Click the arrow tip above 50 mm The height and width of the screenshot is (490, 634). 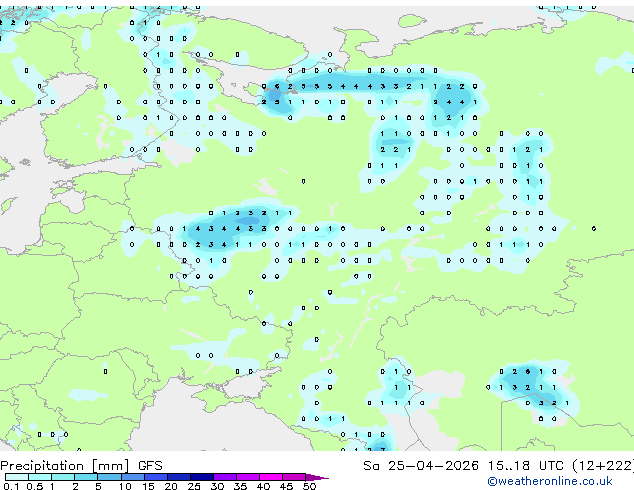tap(317, 477)
